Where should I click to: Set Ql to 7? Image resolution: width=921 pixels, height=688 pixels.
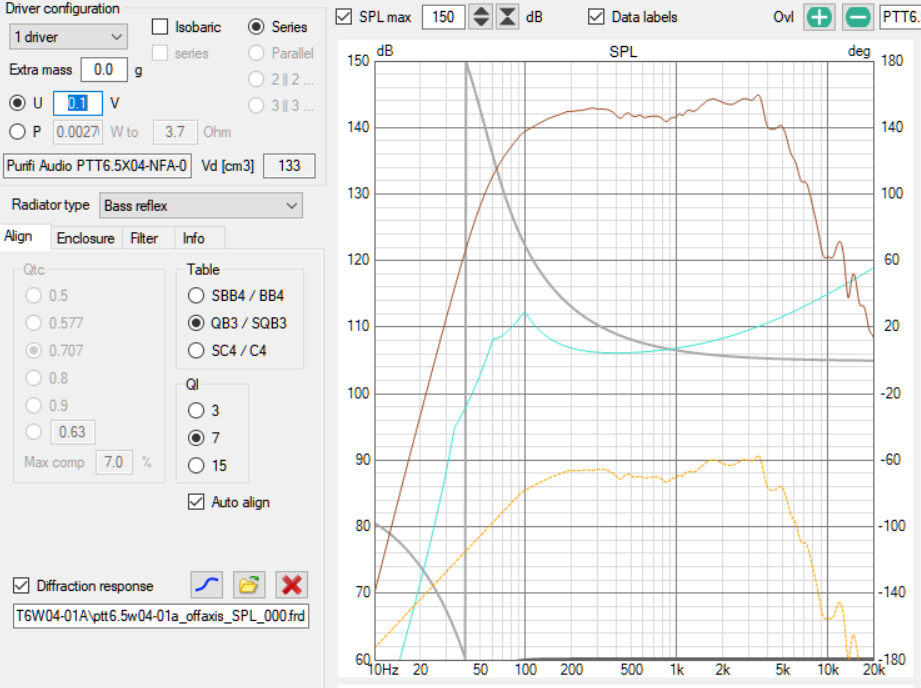tap(196, 438)
